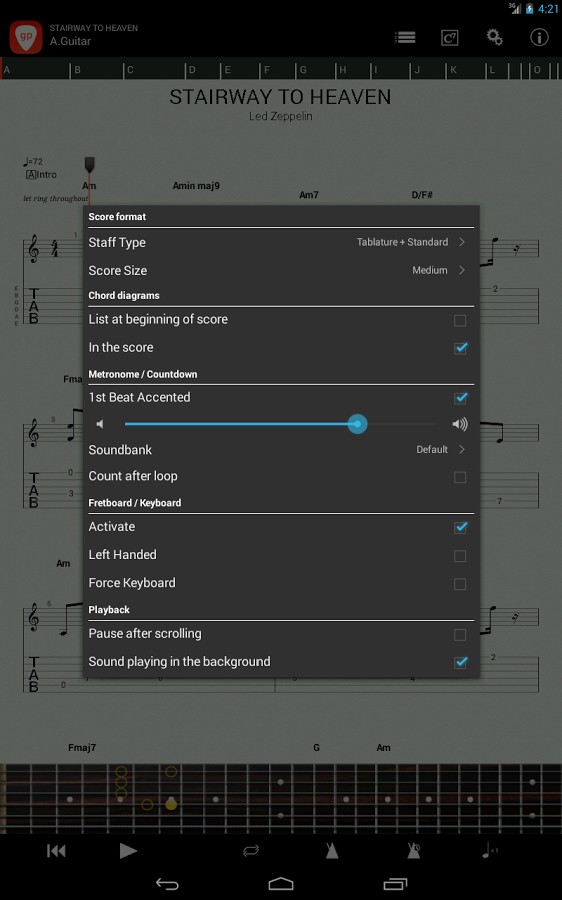Check Pause after scrolling
Image resolution: width=562 pixels, height=900 pixels.
(x=460, y=634)
